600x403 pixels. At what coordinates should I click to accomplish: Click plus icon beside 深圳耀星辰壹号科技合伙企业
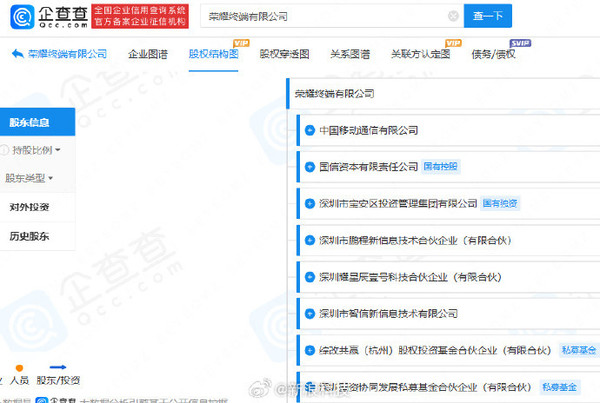pos(311,277)
